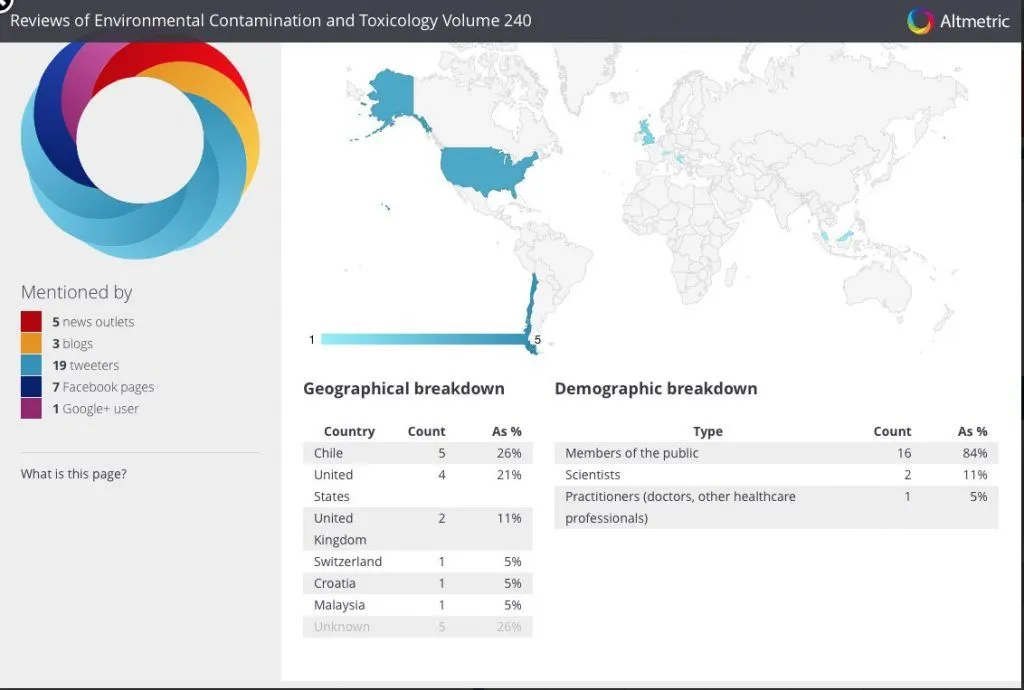This screenshot has width=1024, height=690.
Task: Click Alaska on the world map
Action: tap(394, 97)
